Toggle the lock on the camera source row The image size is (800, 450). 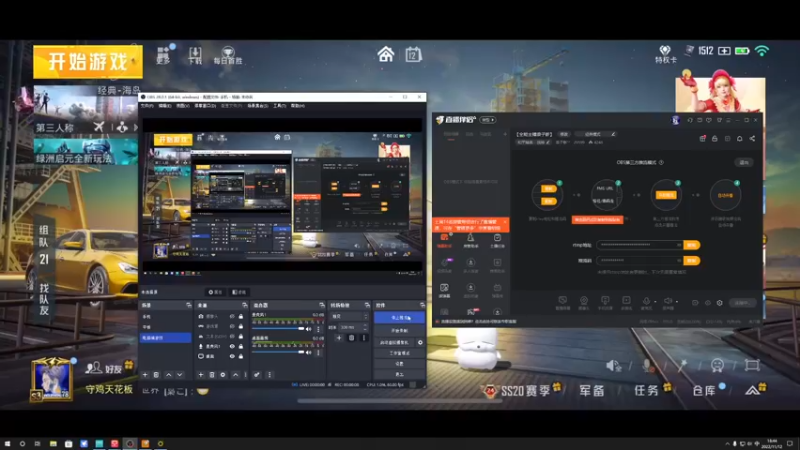(x=241, y=316)
